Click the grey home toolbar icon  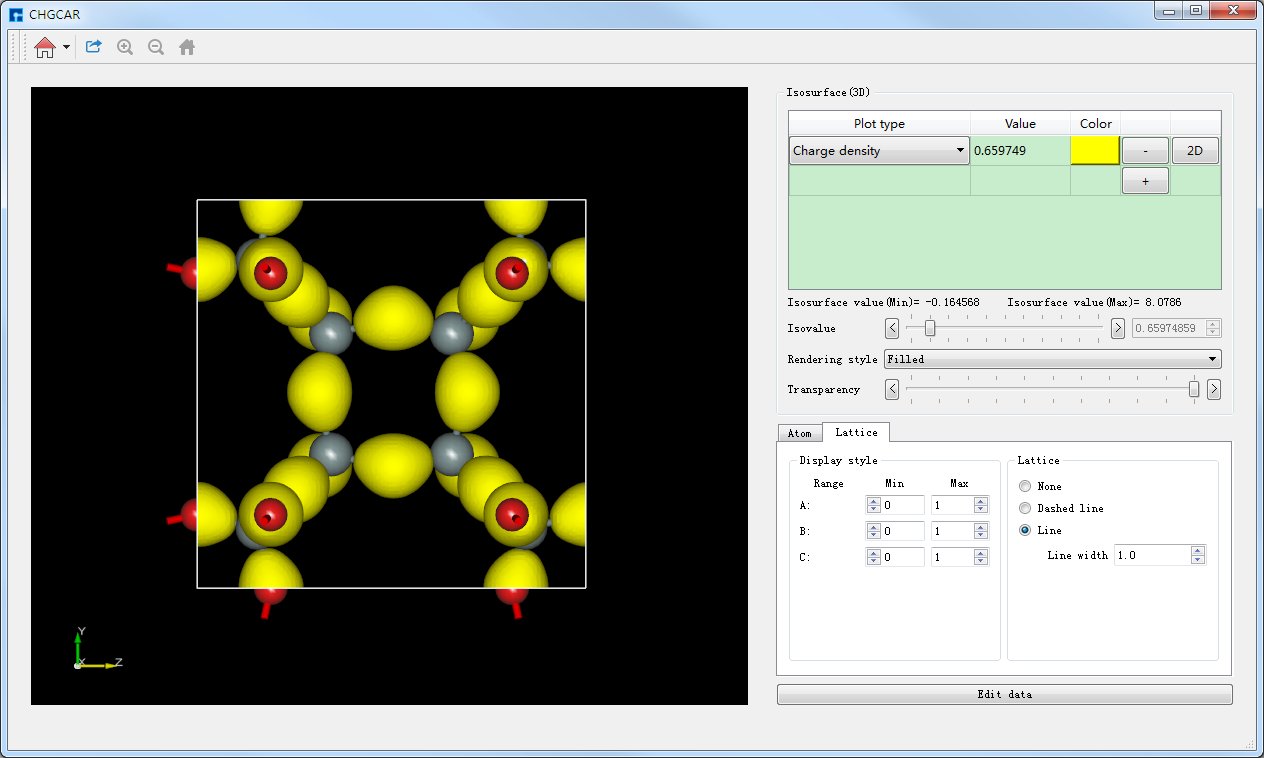pyautogui.click(x=186, y=46)
